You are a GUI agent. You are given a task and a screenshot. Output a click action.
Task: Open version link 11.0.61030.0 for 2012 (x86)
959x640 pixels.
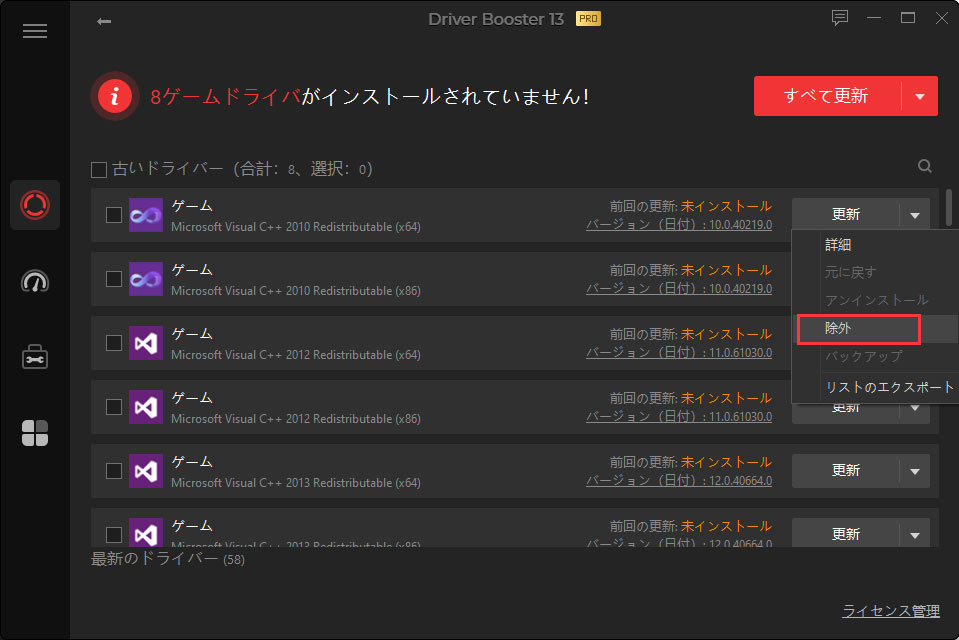[x=679, y=416]
